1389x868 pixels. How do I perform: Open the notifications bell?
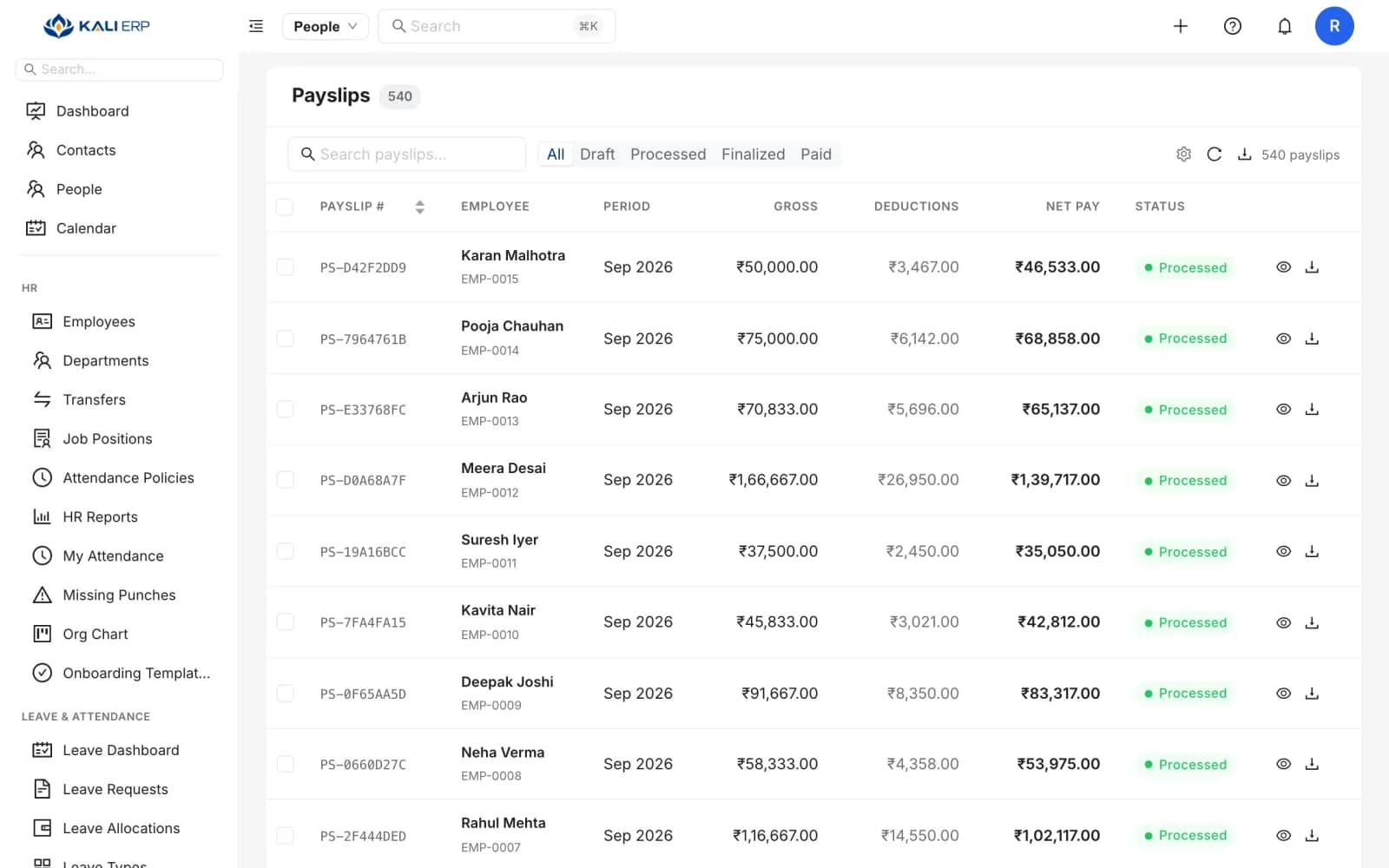click(1285, 26)
